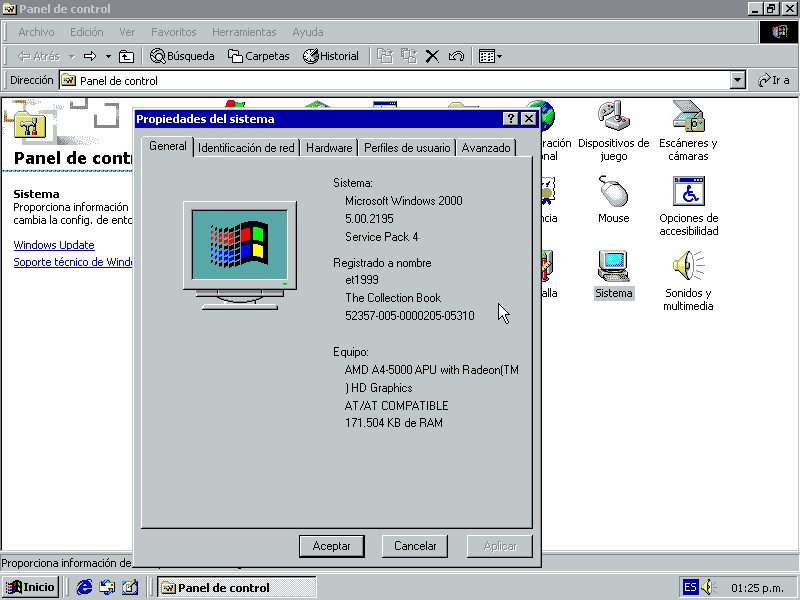Open the Historial toolbar button

coord(331,56)
